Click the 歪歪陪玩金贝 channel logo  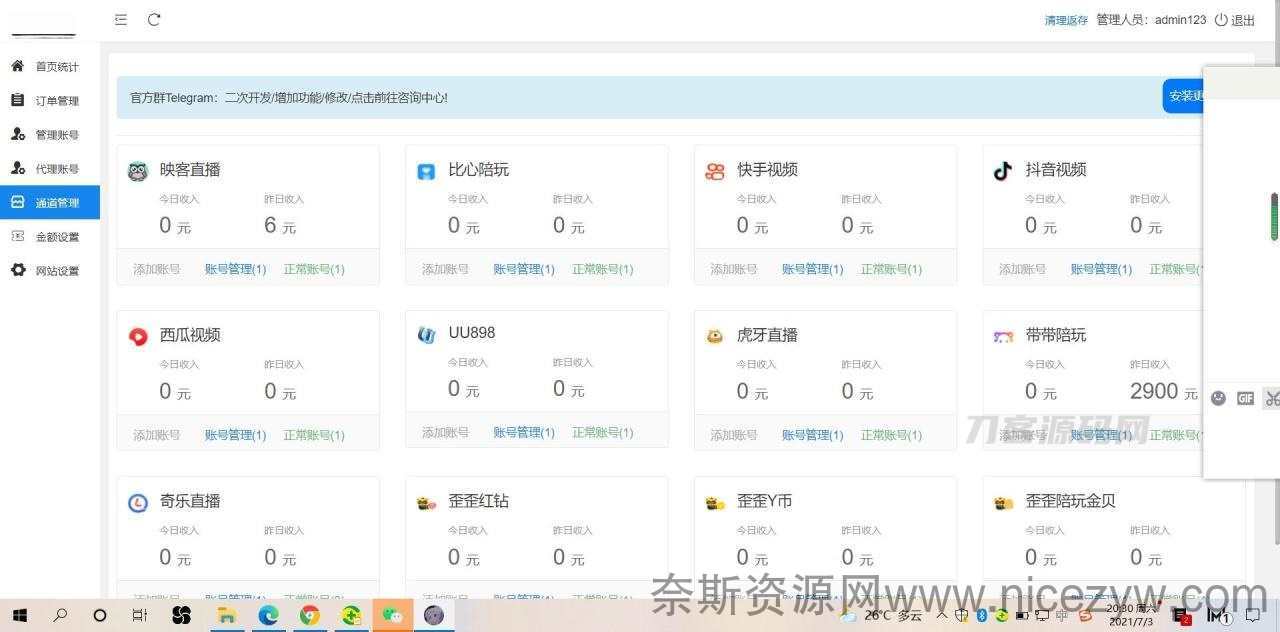pyautogui.click(x=1004, y=503)
